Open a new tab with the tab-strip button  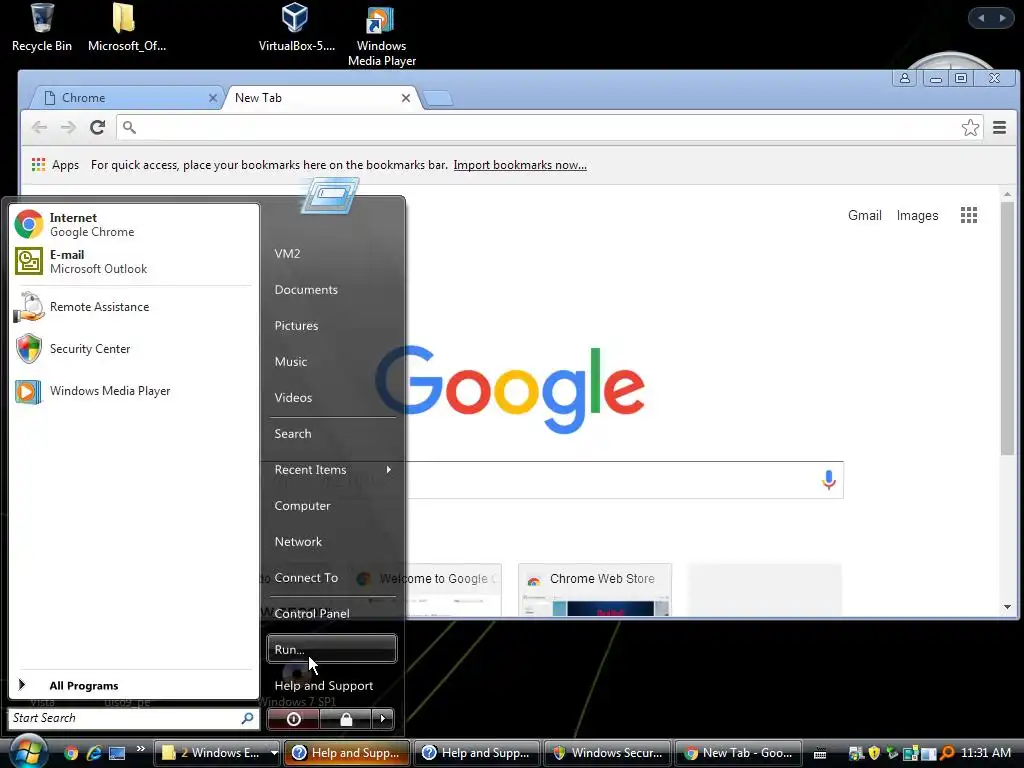click(438, 99)
